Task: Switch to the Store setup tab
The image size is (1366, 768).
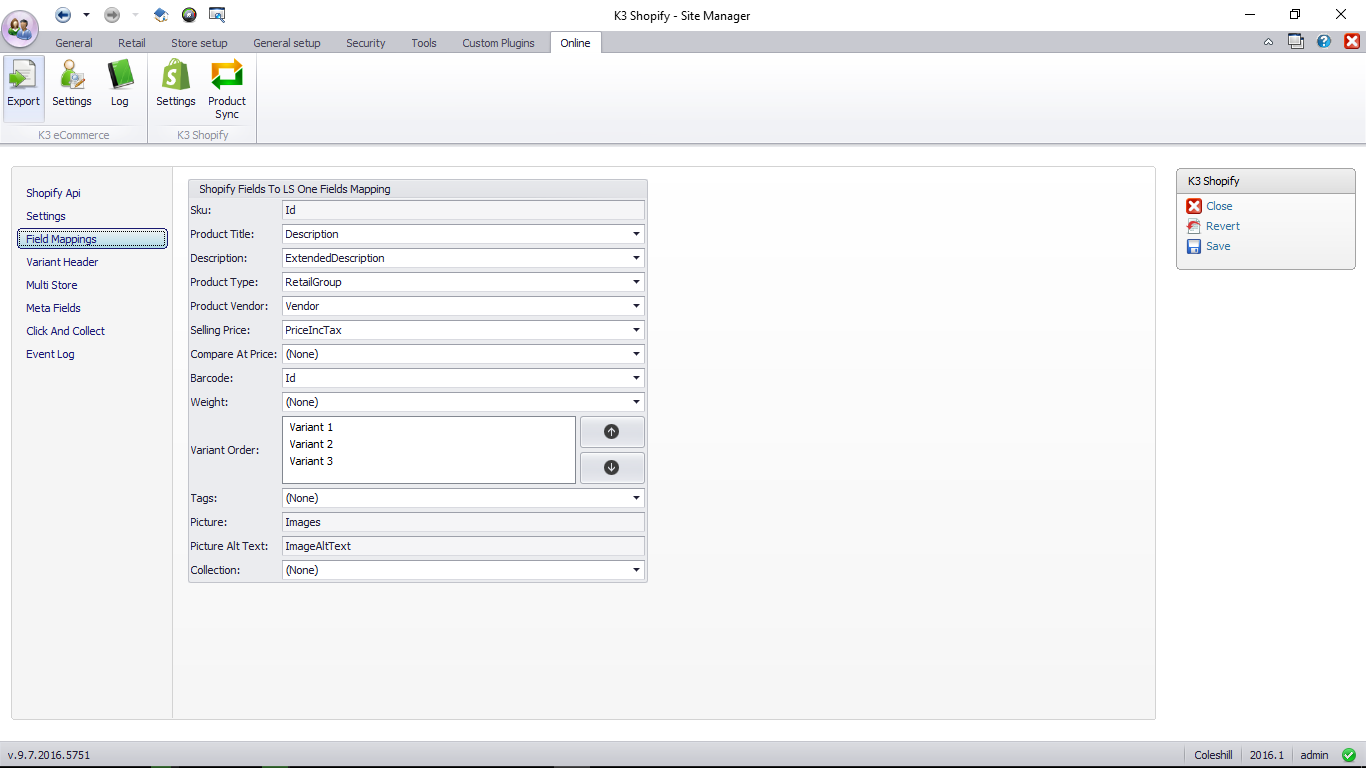Action: click(x=199, y=43)
